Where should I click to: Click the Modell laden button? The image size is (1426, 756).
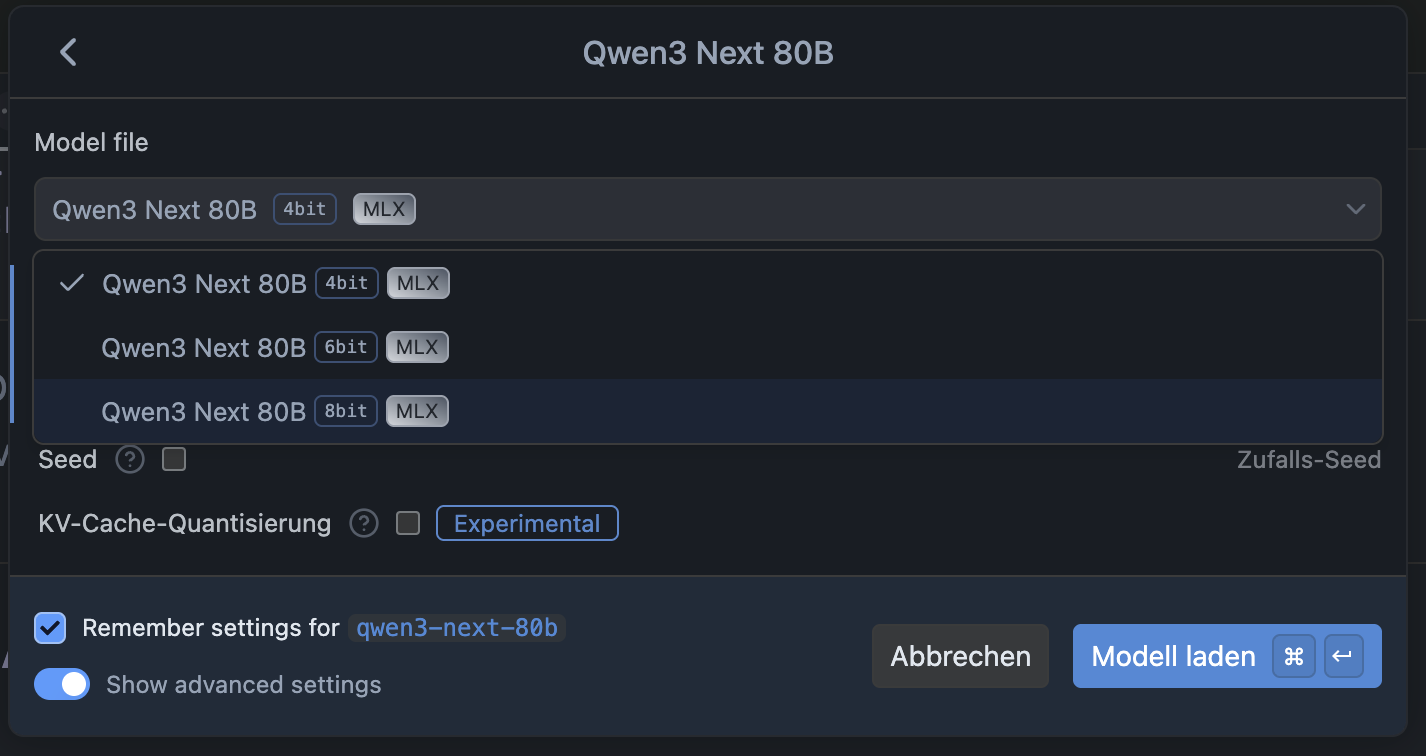click(x=1227, y=656)
